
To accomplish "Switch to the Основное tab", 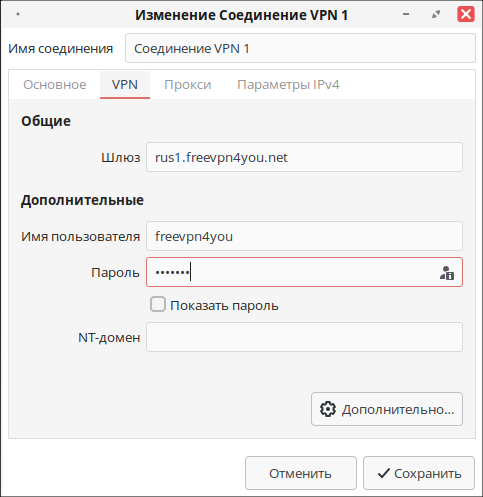I will point(55,85).
